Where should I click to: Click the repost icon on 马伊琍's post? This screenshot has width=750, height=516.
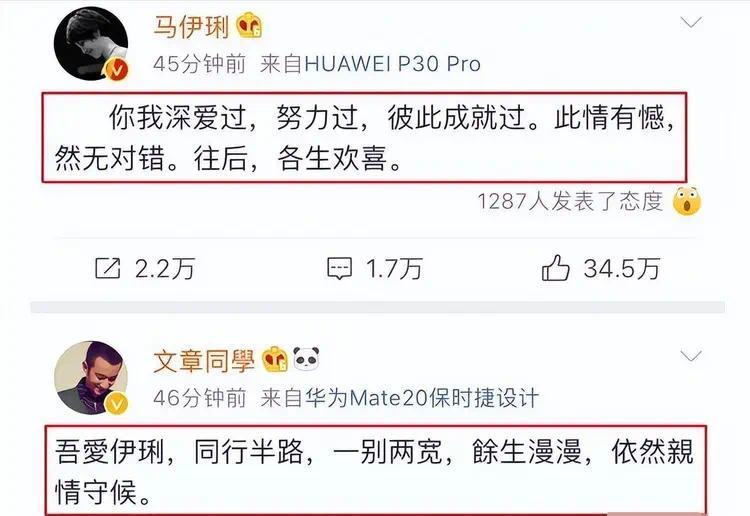107,268
